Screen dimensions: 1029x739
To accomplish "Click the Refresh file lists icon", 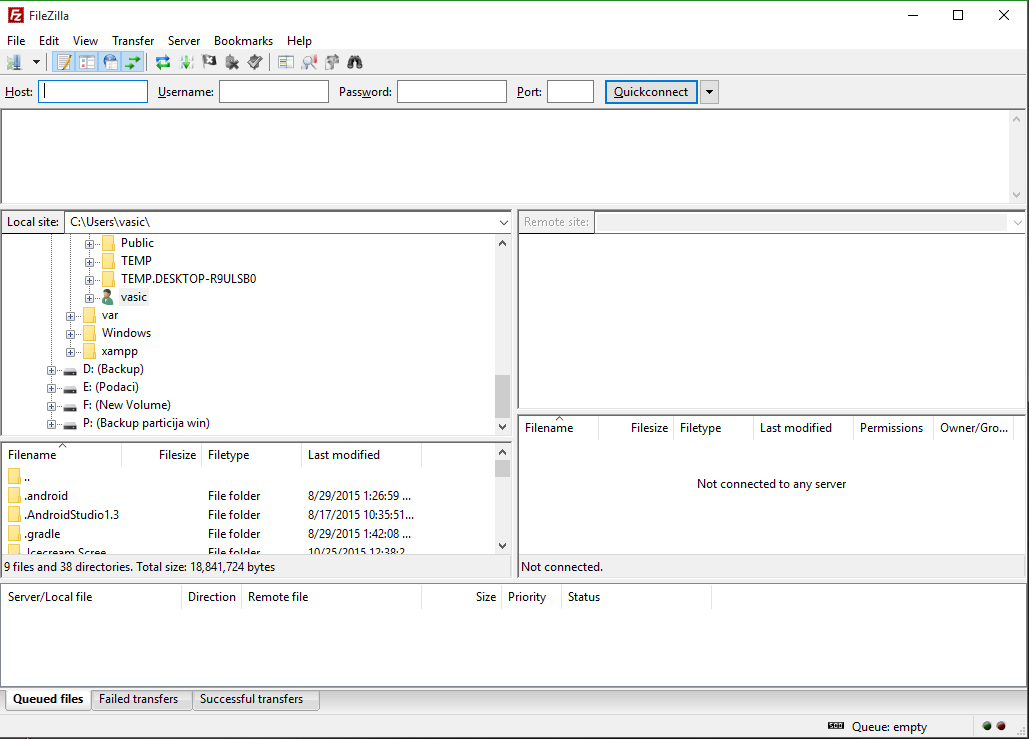I will point(163,62).
